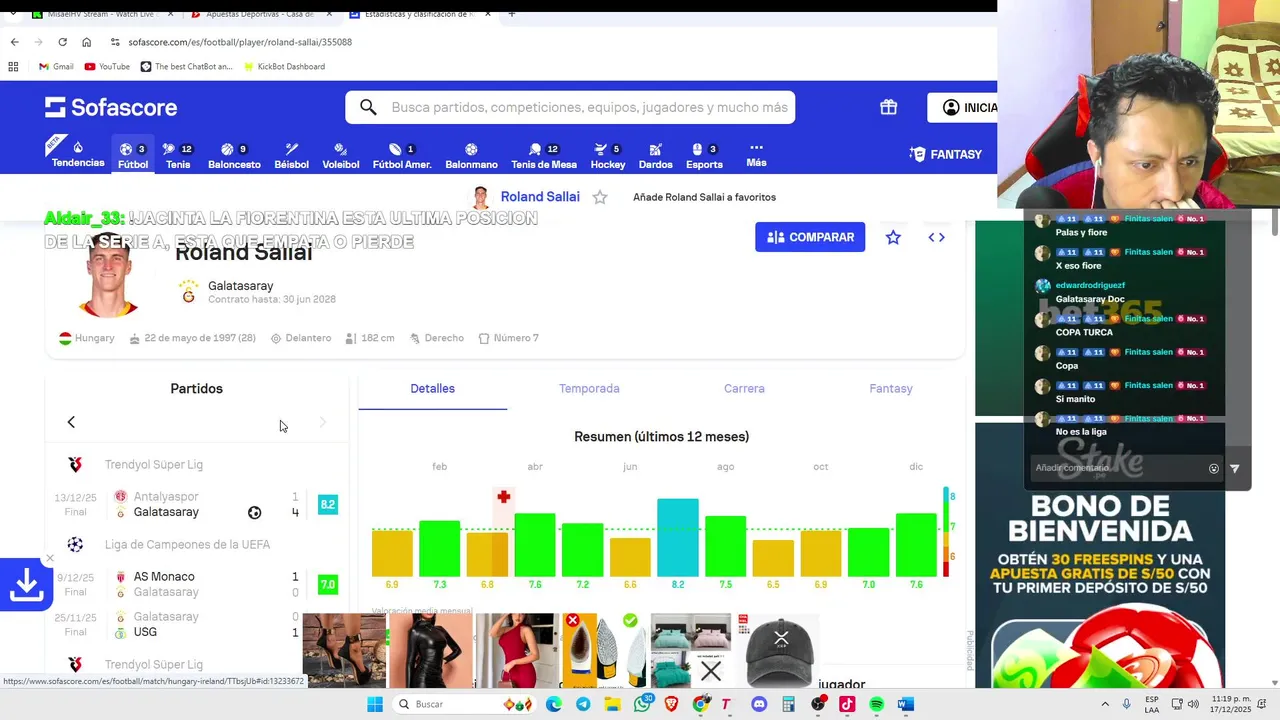Open the Tendencias section
The width and height of the screenshot is (1280, 720).
(x=78, y=154)
